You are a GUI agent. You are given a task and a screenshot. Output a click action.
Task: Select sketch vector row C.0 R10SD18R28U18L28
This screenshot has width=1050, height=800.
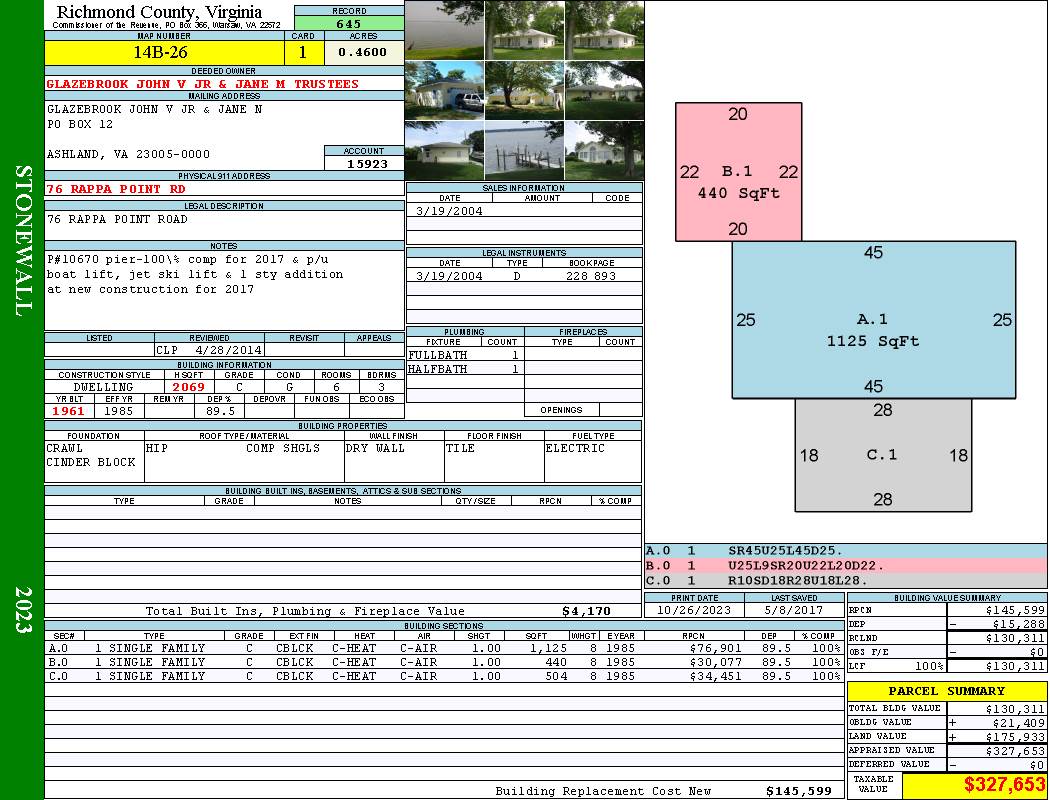click(x=846, y=580)
